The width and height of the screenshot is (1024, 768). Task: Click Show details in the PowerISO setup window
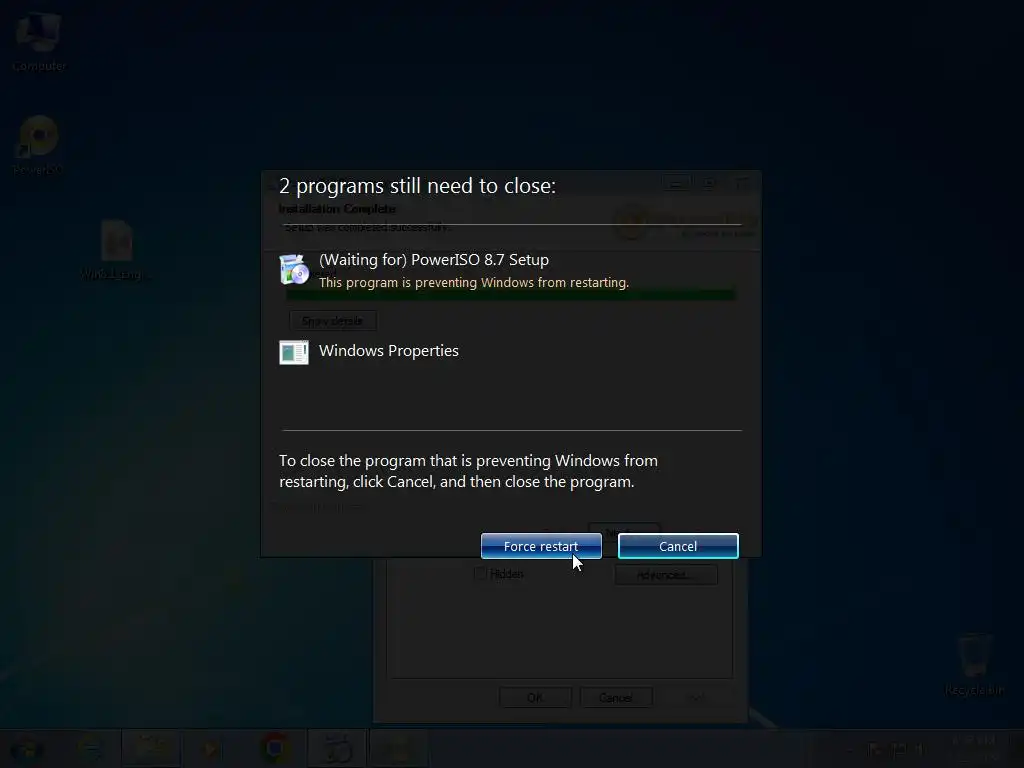(x=332, y=321)
